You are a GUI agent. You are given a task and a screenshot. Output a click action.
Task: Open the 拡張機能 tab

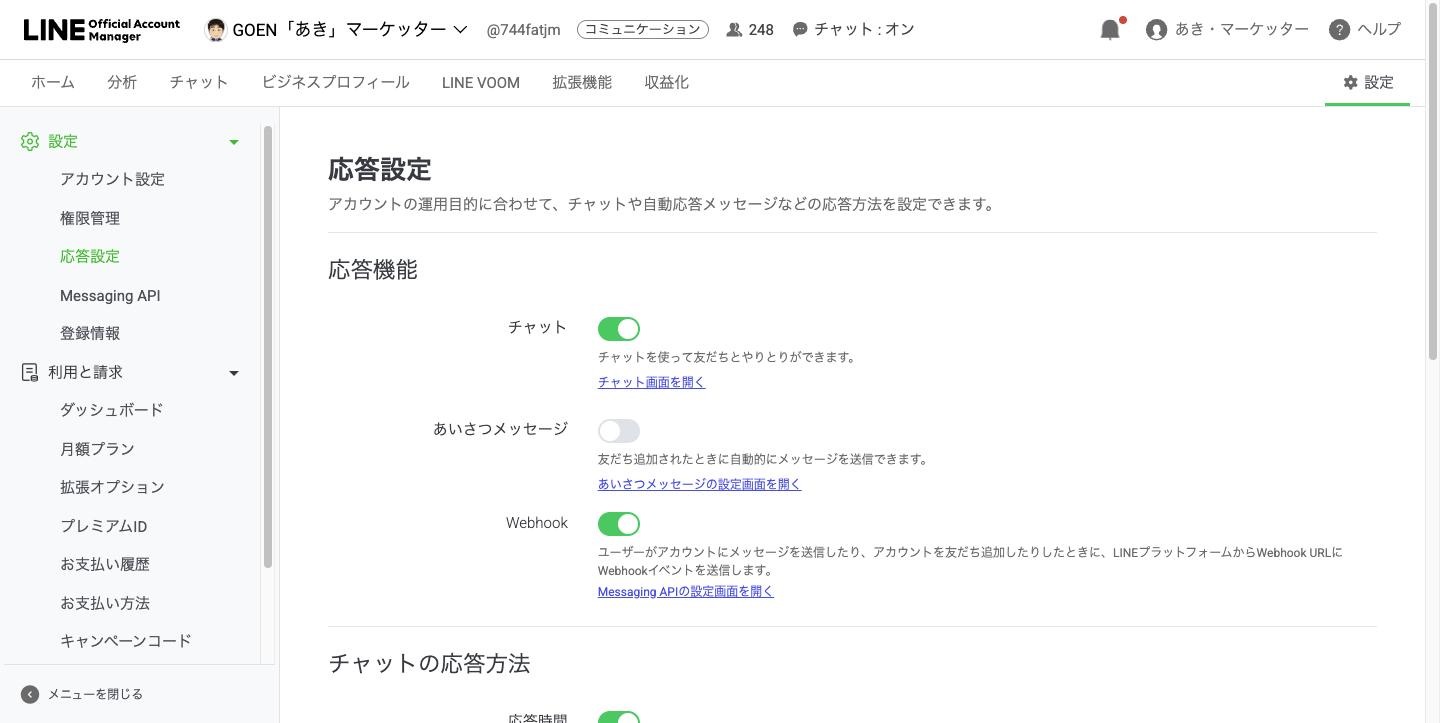click(x=582, y=82)
